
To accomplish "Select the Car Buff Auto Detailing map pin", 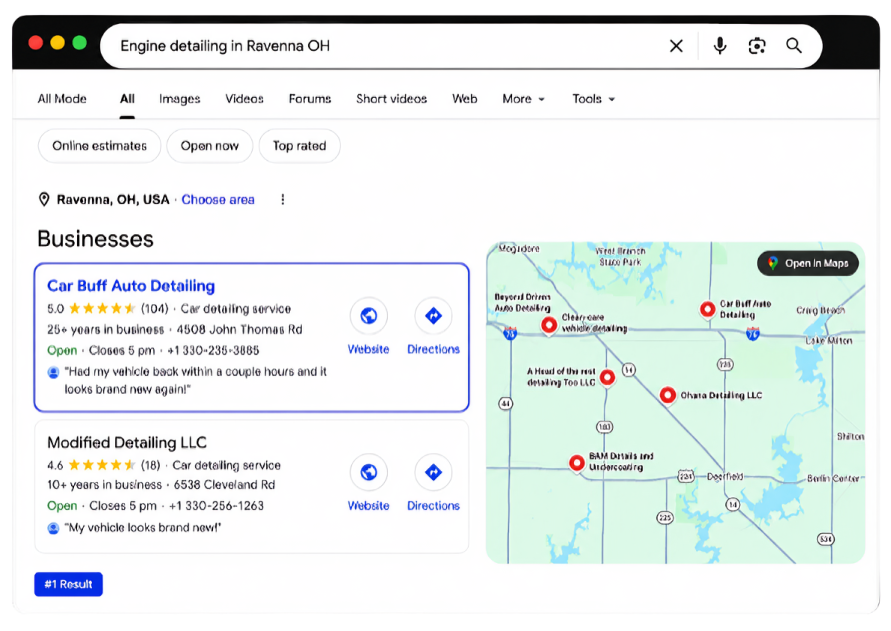I will click(x=707, y=310).
